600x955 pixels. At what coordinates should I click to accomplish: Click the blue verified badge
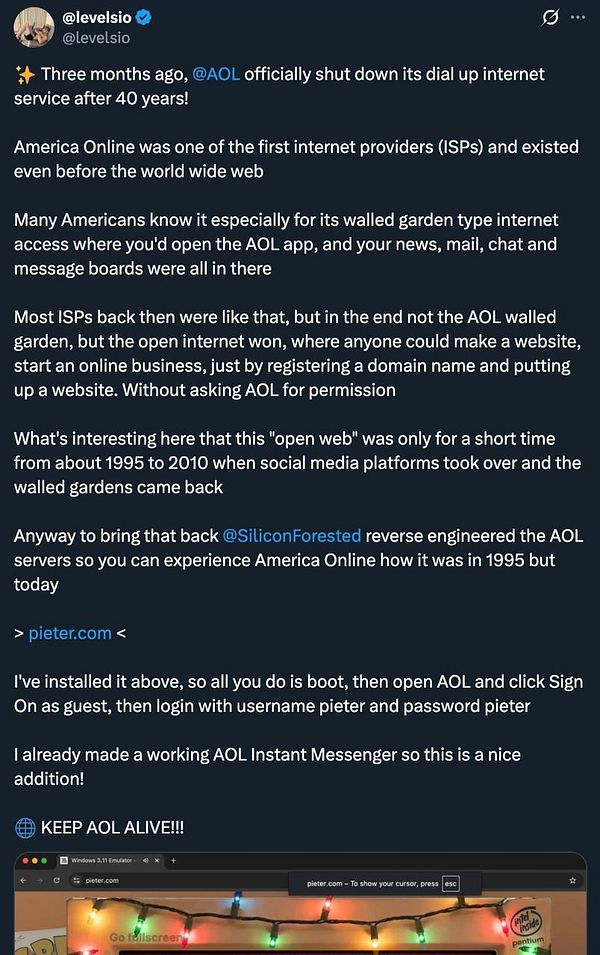point(143,18)
